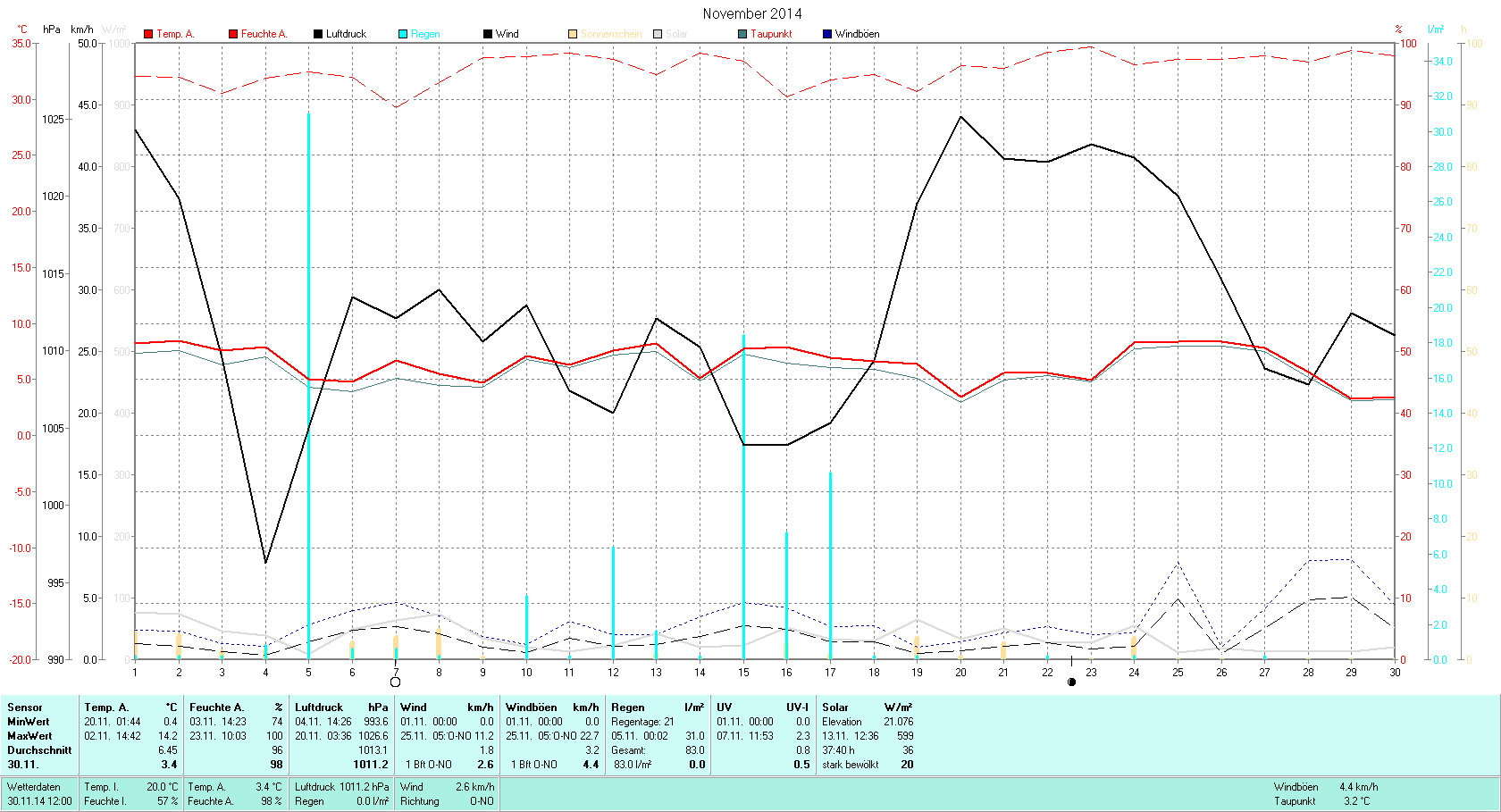Click the 'Luftdruck 1011.2 hPa' status entry
This screenshot has height=812, width=1501.
point(342,787)
